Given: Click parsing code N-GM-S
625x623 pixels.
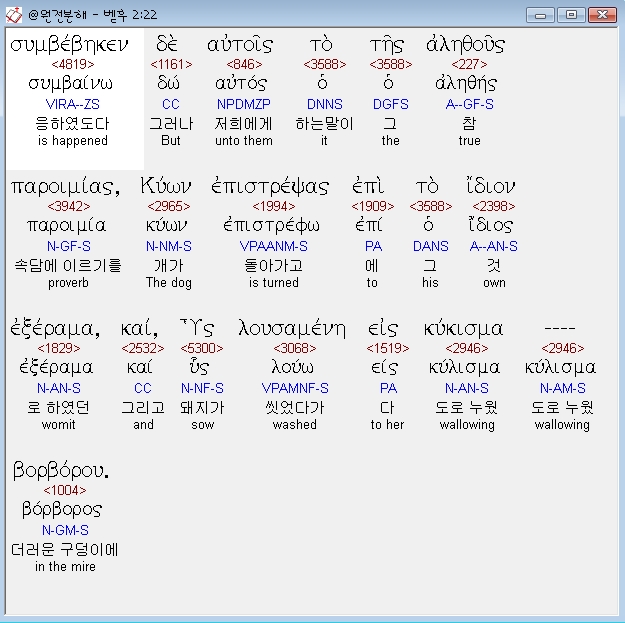Looking at the screenshot, I should coord(65,530).
